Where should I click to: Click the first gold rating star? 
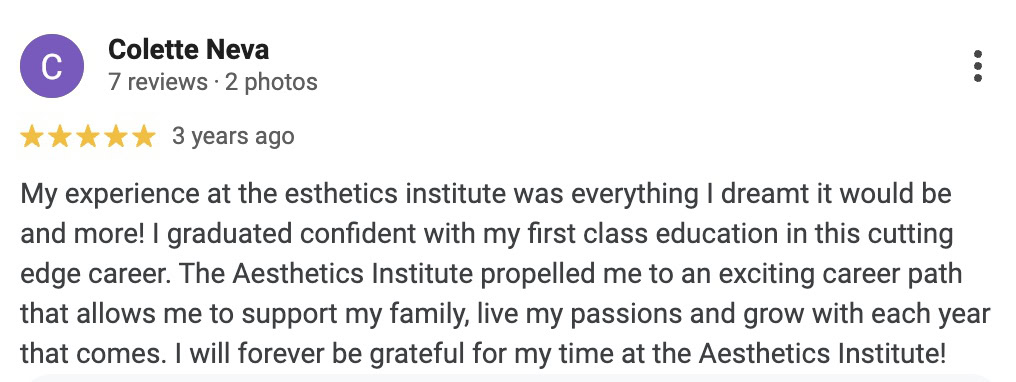point(31,137)
